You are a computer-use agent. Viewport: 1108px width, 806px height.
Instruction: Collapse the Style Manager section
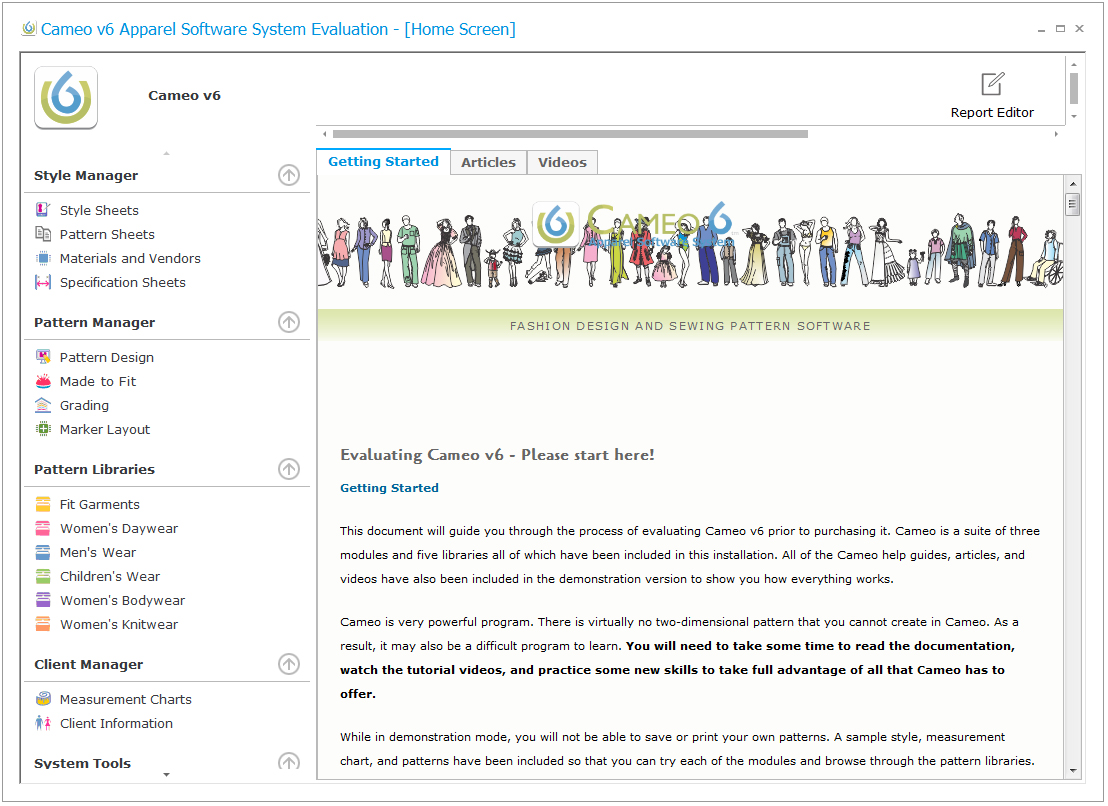point(289,176)
